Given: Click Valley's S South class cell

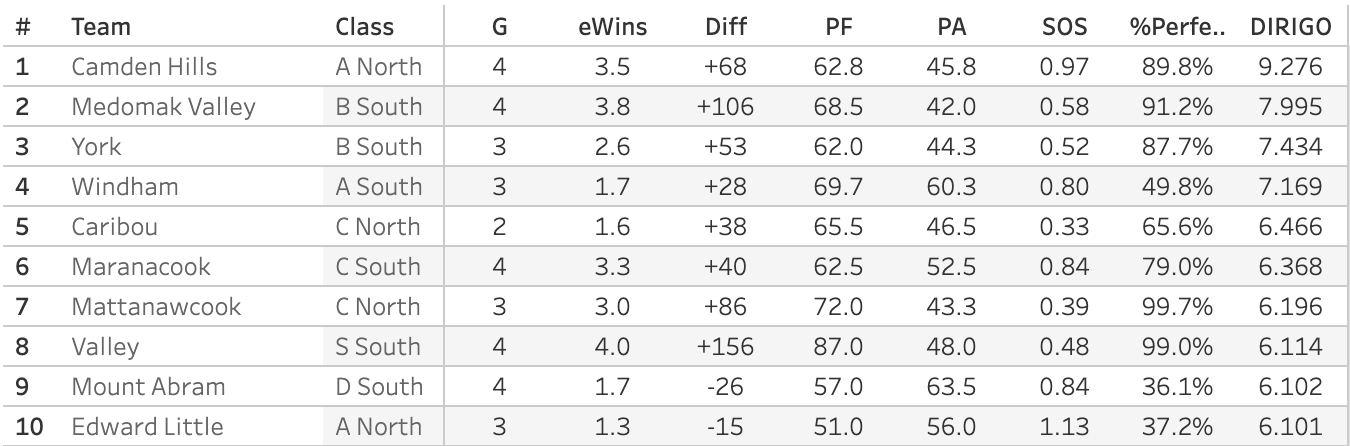Looking at the screenshot, I should [x=378, y=347].
